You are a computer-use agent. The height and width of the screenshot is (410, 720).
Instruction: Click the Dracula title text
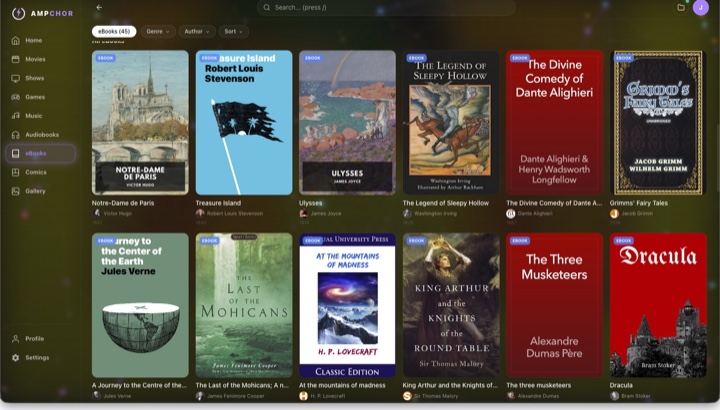621,385
